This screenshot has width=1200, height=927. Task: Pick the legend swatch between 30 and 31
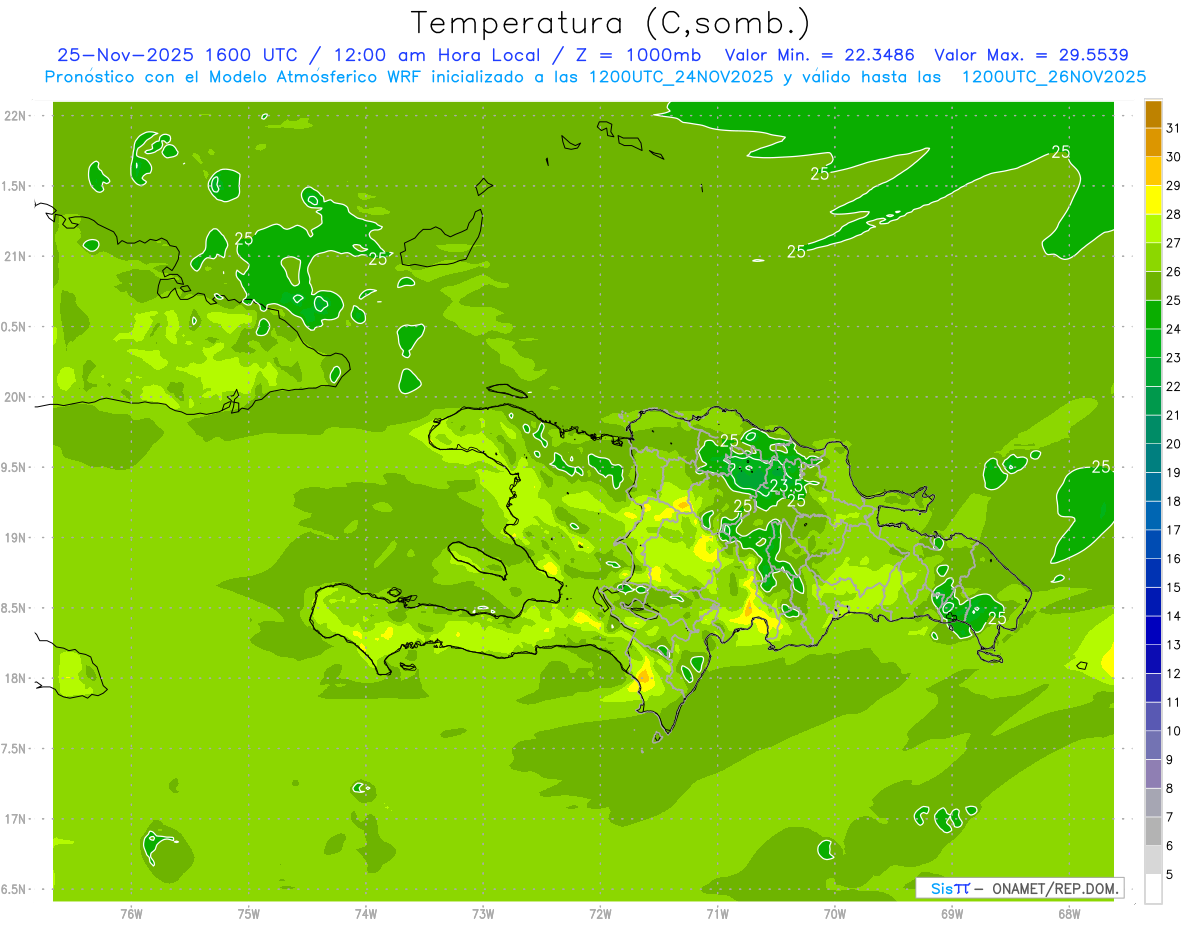(x=1153, y=143)
